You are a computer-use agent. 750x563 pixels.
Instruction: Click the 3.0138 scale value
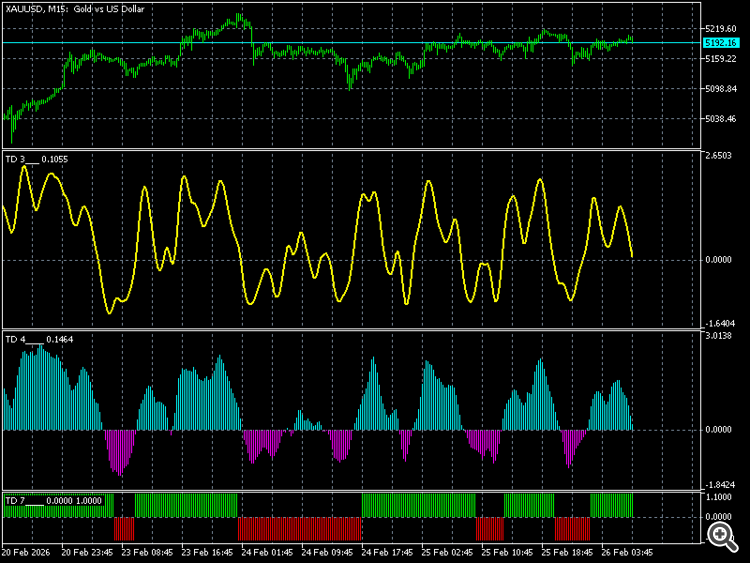click(x=718, y=336)
